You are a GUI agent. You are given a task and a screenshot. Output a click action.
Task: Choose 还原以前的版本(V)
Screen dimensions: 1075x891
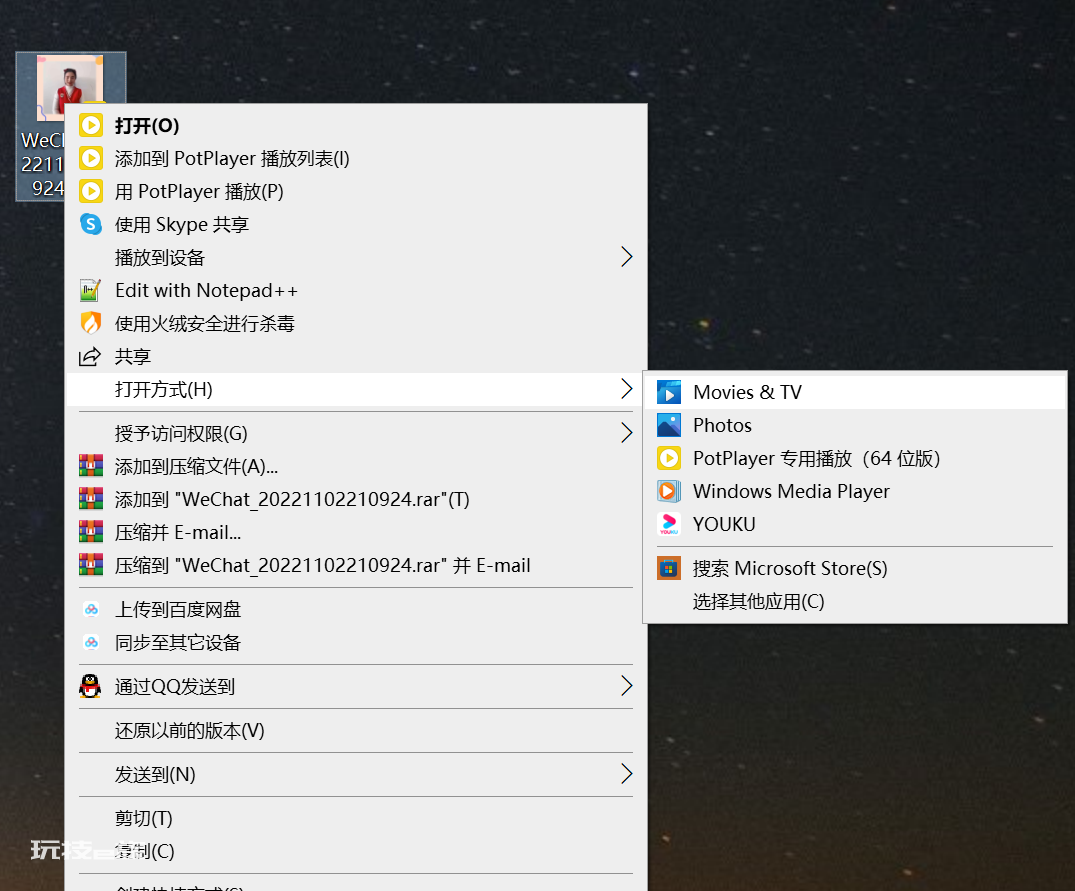tap(356, 730)
